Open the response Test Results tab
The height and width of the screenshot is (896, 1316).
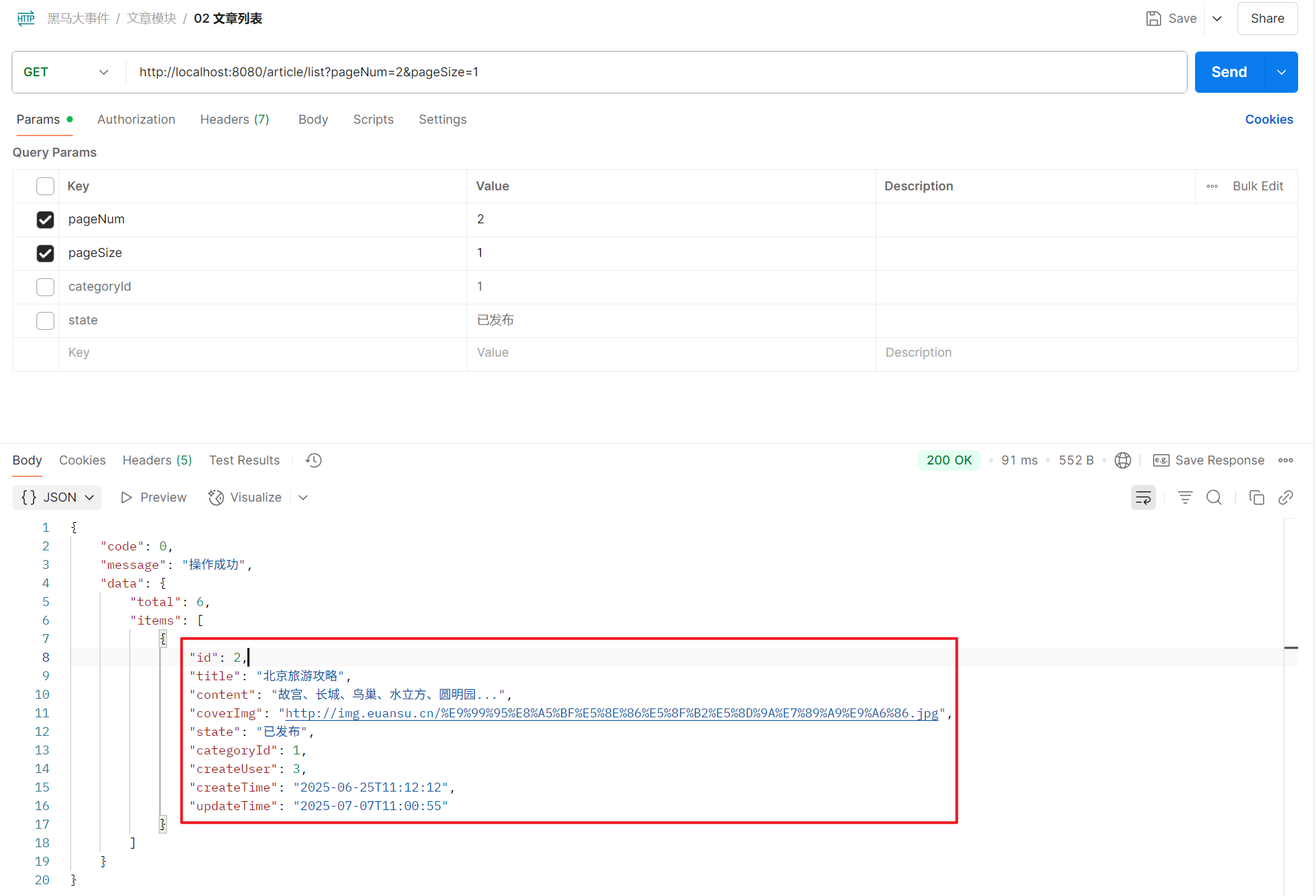pos(244,460)
